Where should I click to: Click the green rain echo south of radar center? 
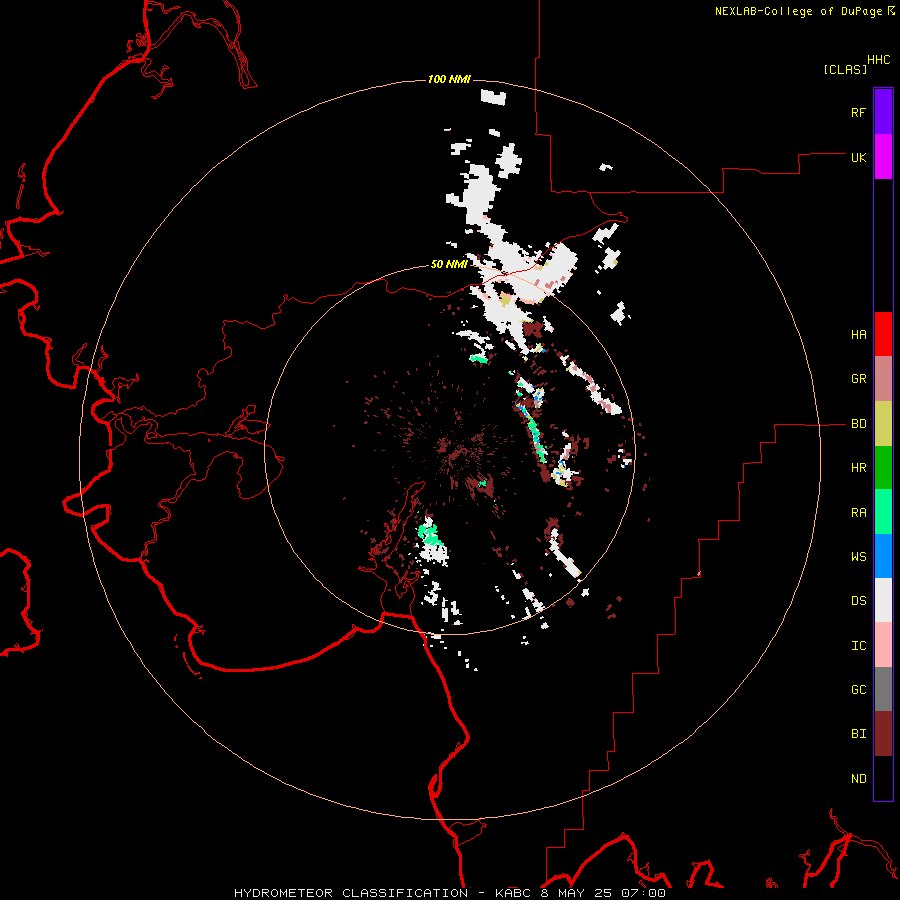[428, 533]
